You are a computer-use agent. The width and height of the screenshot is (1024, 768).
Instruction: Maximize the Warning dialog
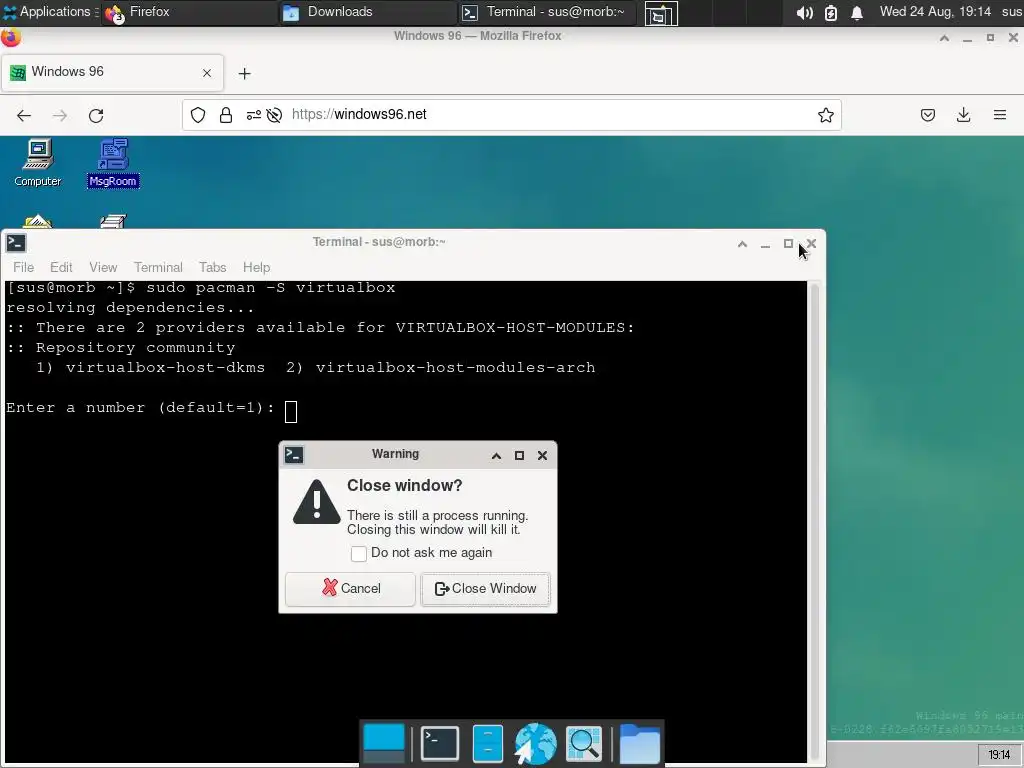(519, 455)
